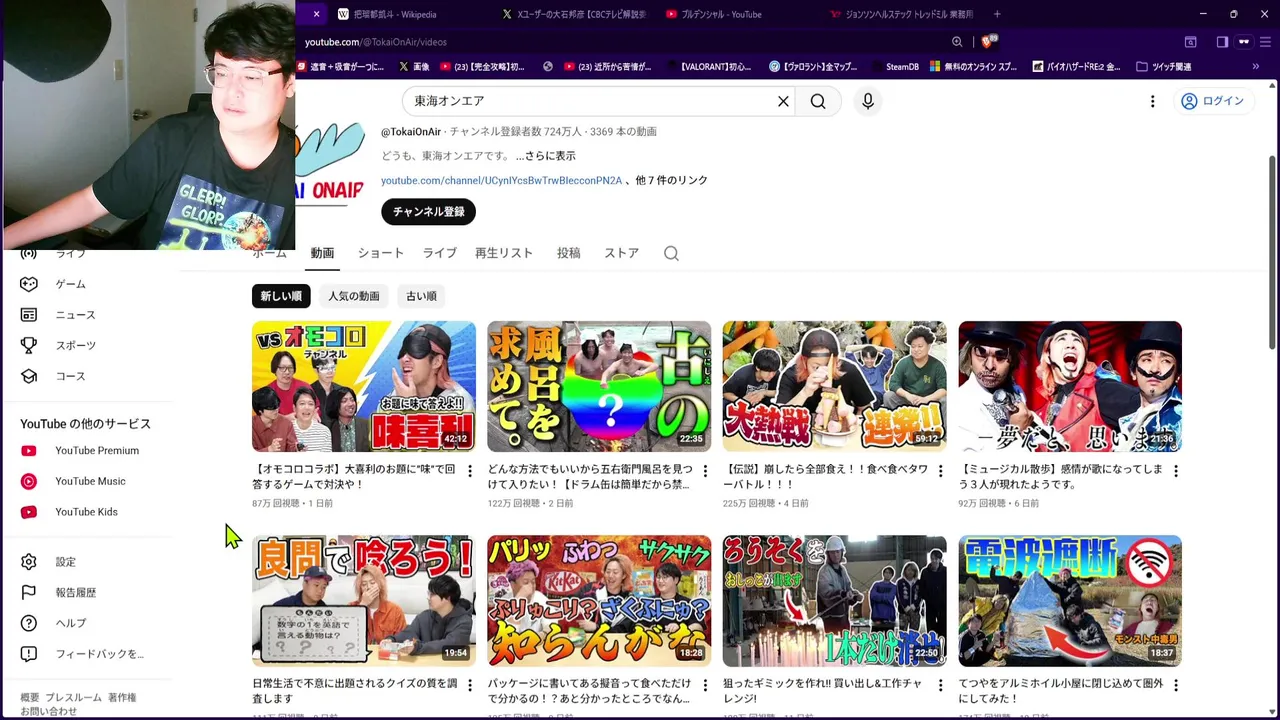Switch to the 再生リスト tab
The image size is (1280, 720).
[x=504, y=253]
